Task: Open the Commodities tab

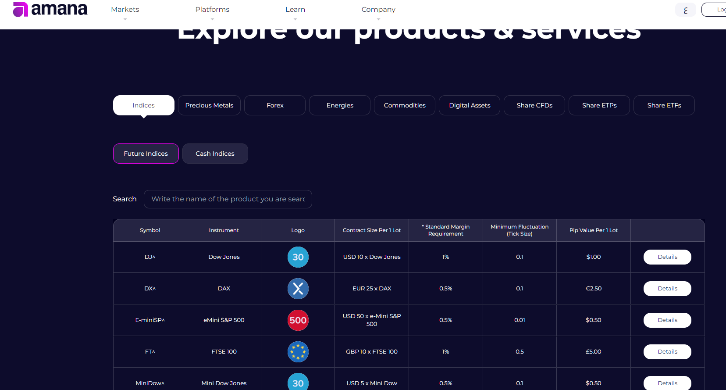Action: pyautogui.click(x=405, y=105)
